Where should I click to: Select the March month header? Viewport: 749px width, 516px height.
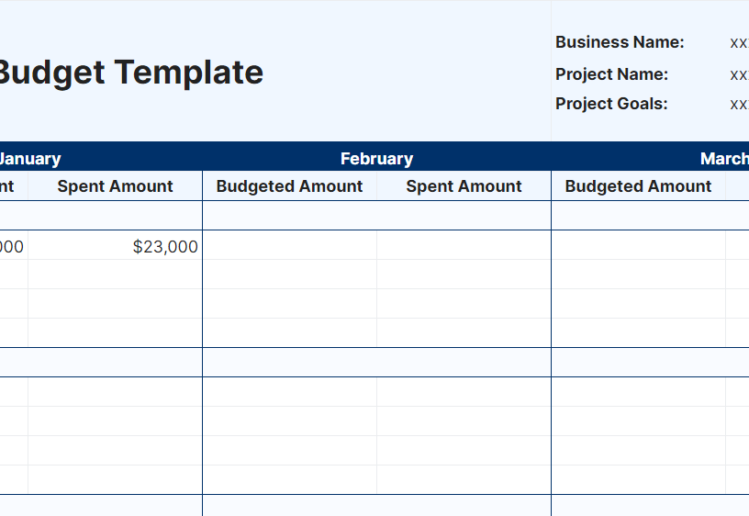[724, 158]
